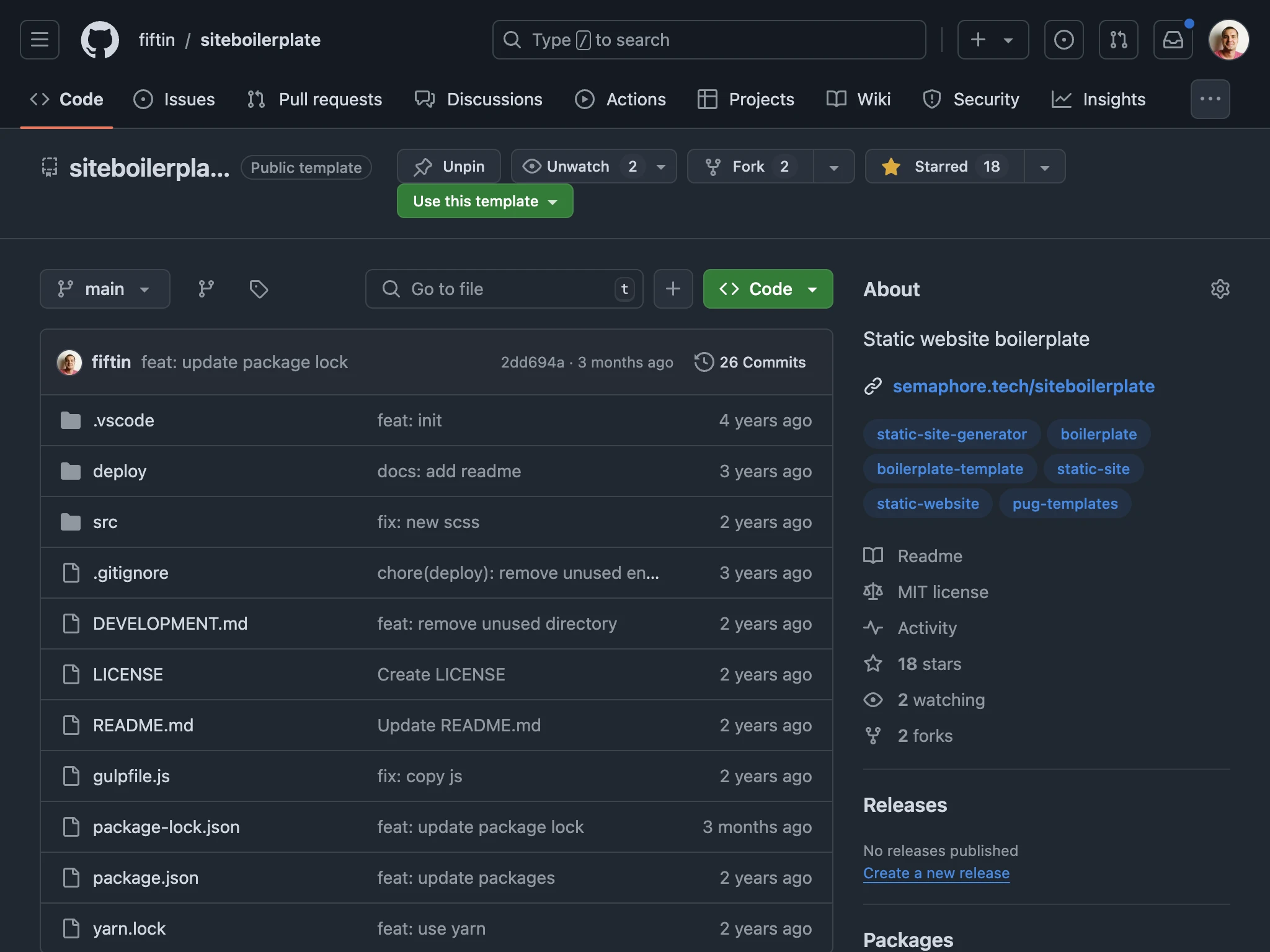
Task: Open the 26 Commits history
Action: [x=750, y=363]
